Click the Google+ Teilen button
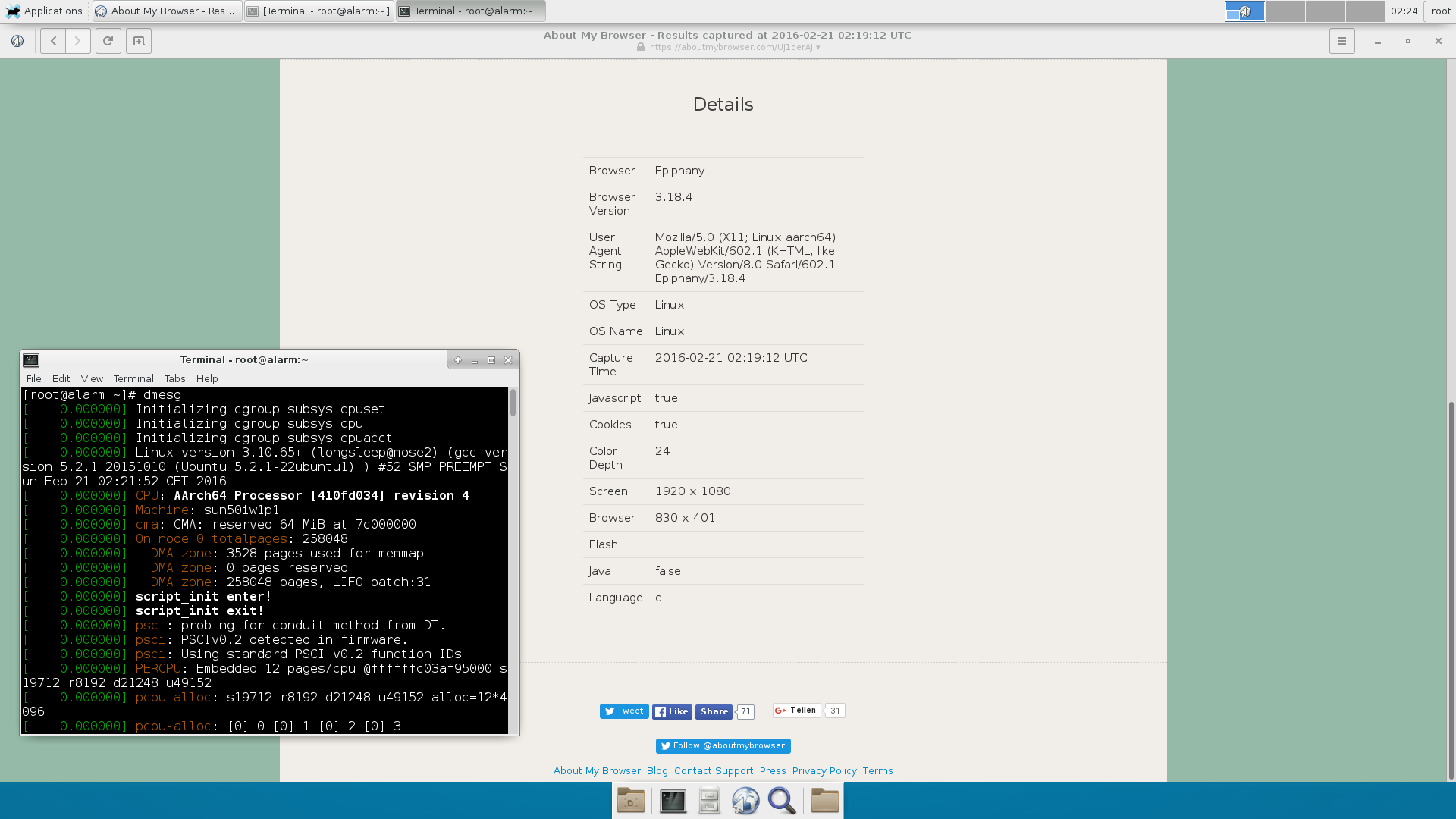 tap(796, 711)
